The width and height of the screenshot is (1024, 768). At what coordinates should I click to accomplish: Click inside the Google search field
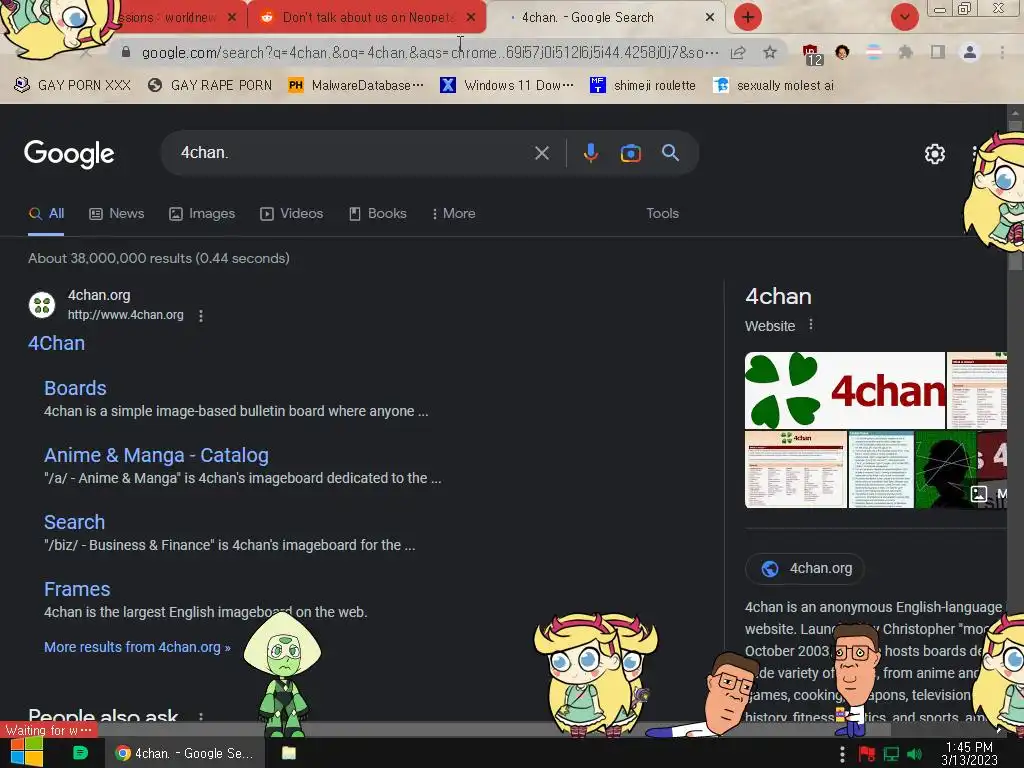click(353, 153)
